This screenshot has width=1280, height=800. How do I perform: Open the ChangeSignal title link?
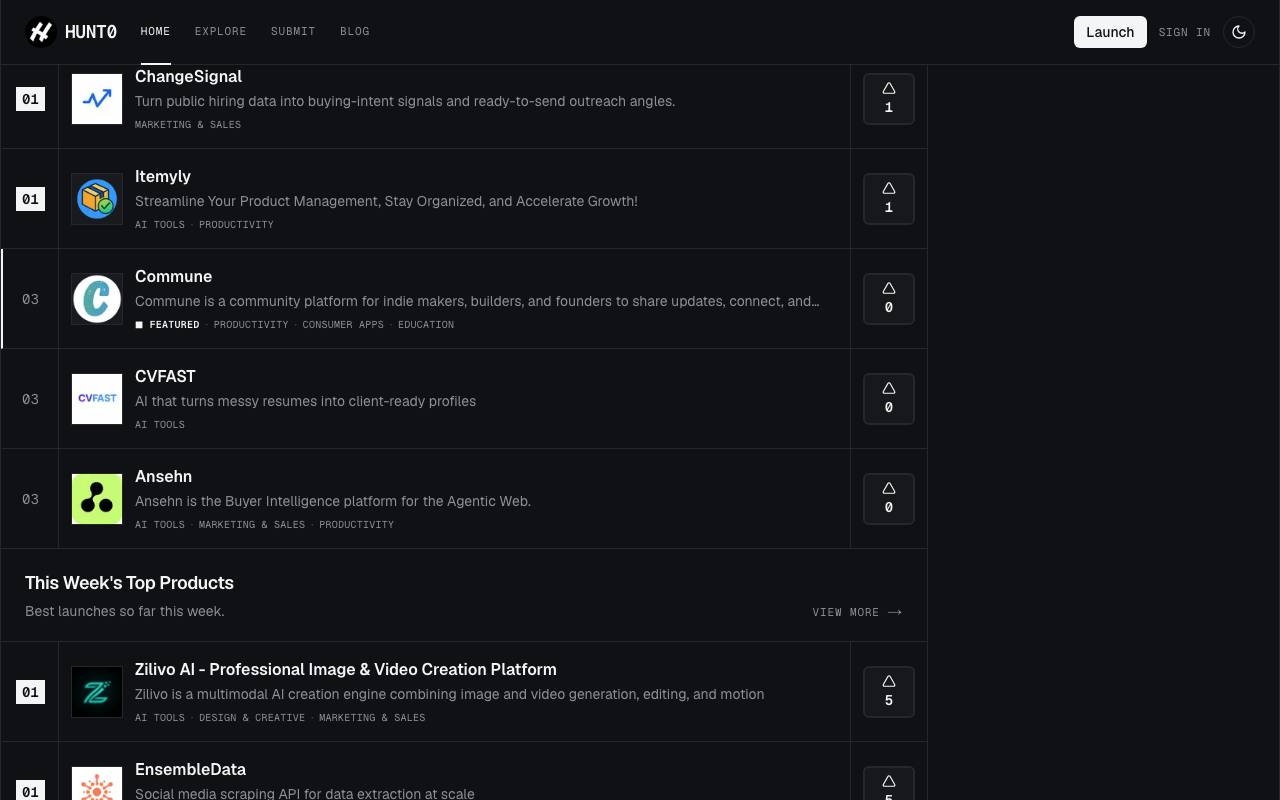click(x=188, y=76)
